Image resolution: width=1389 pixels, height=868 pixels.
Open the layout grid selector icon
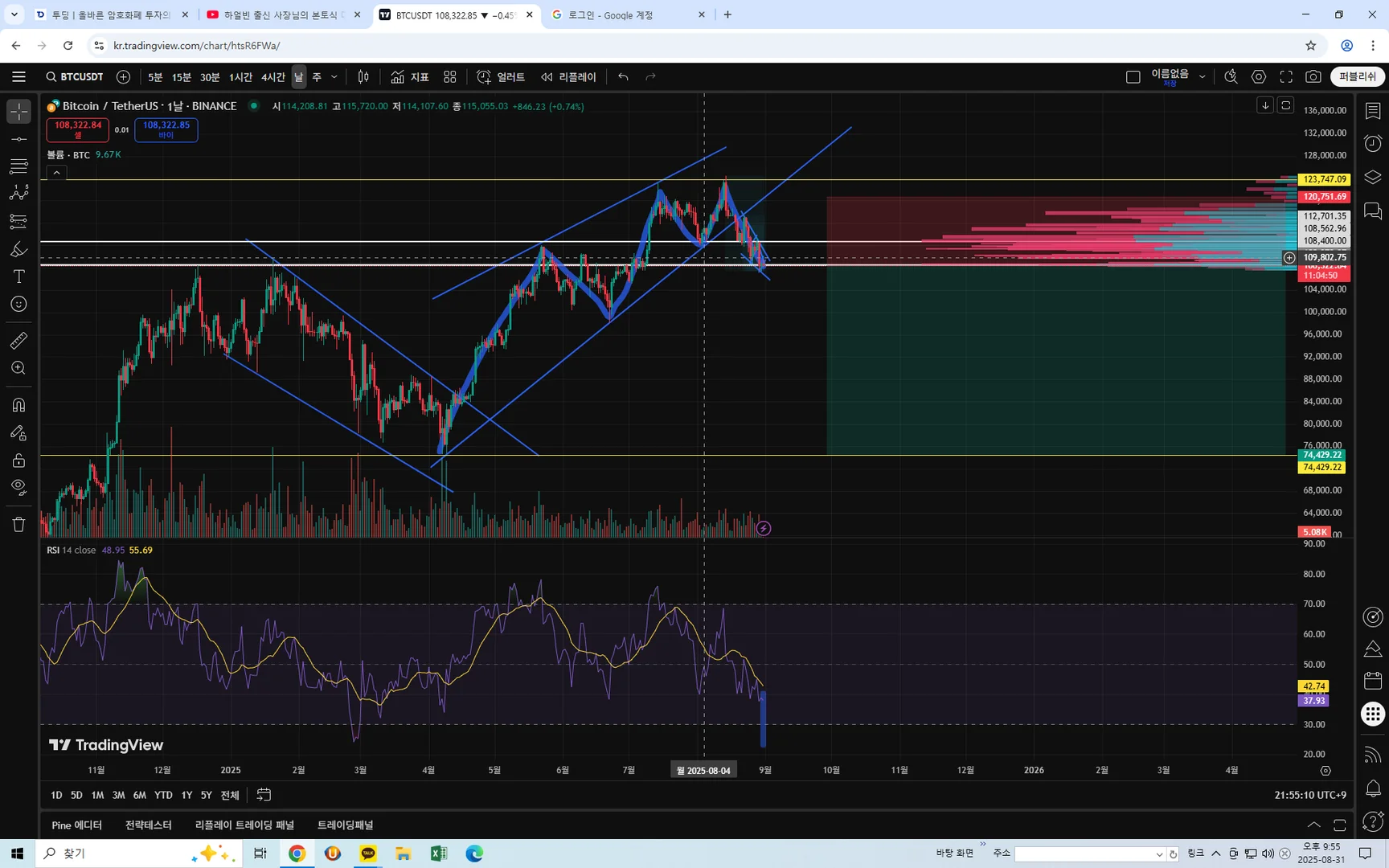[450, 76]
